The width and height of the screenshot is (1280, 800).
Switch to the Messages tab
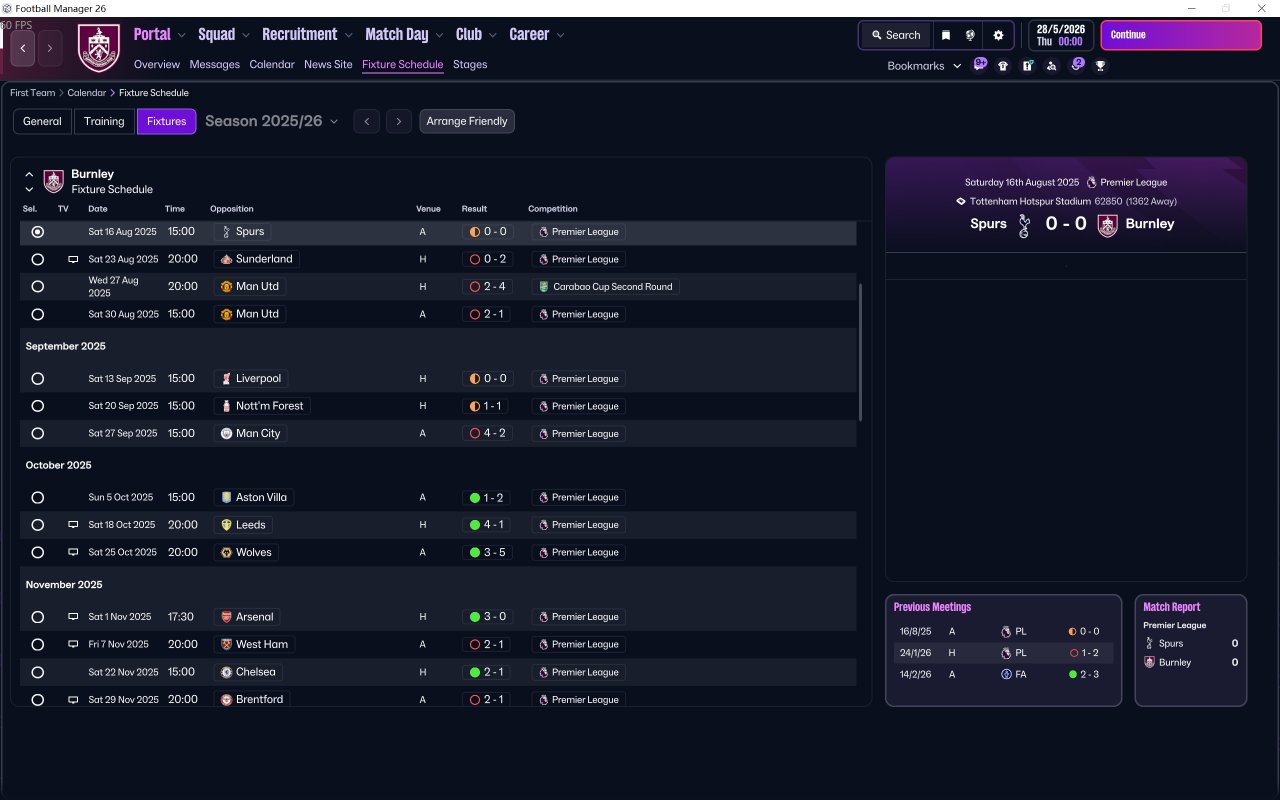(x=215, y=64)
